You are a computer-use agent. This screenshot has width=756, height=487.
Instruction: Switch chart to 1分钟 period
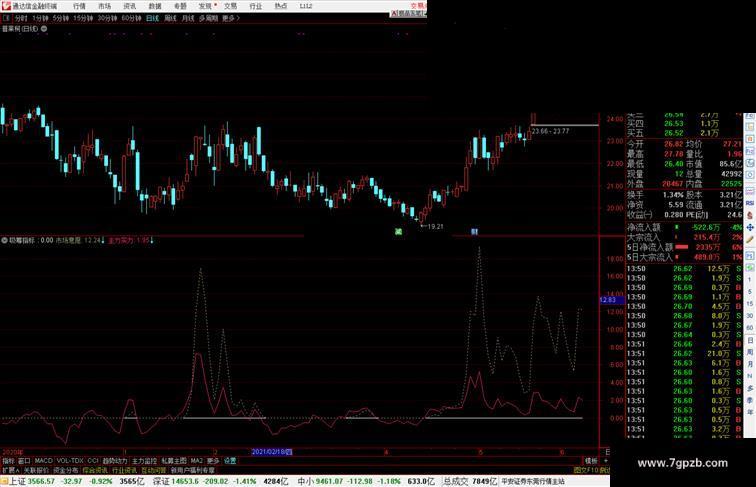[x=40, y=18]
